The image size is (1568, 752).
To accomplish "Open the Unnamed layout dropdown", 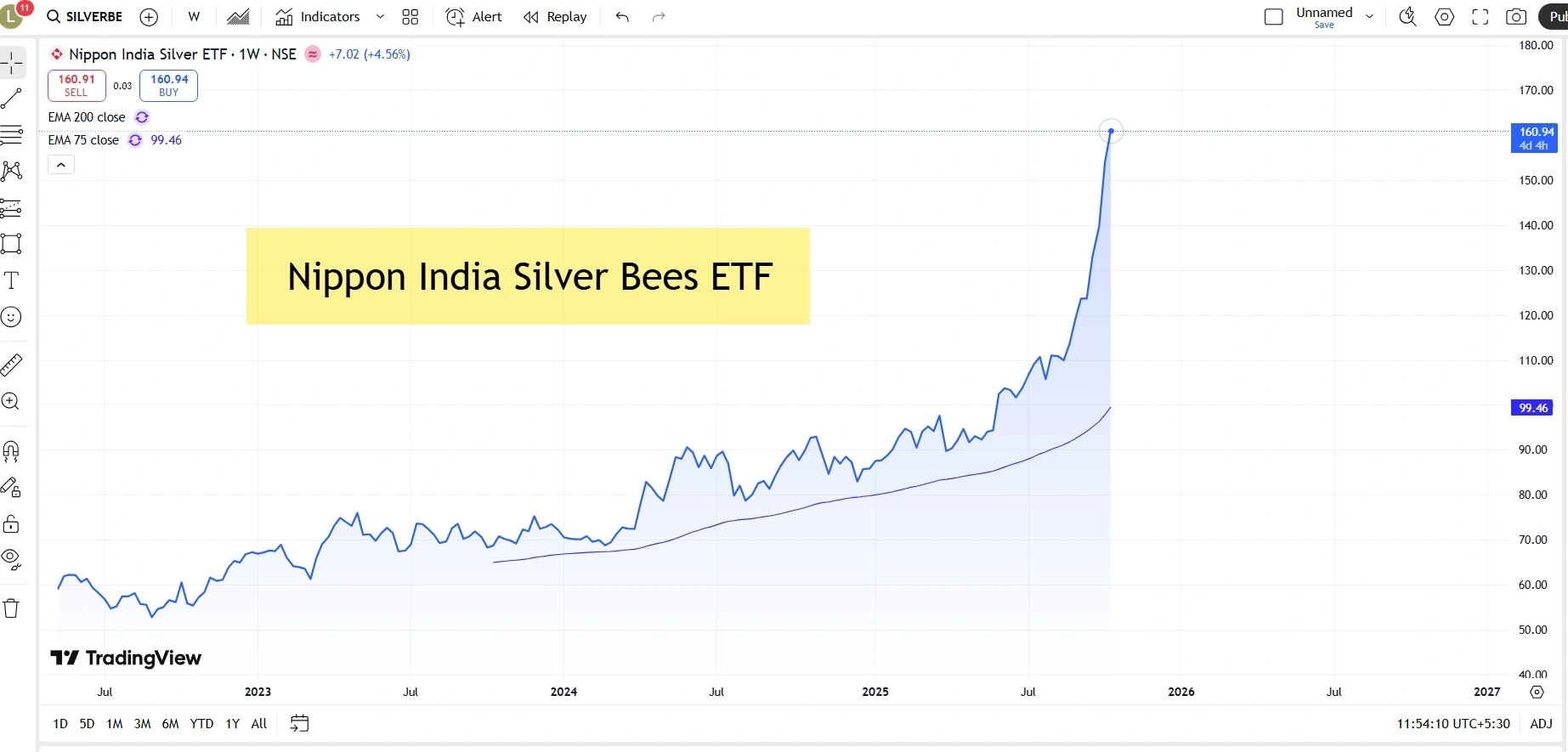I will tap(1369, 16).
